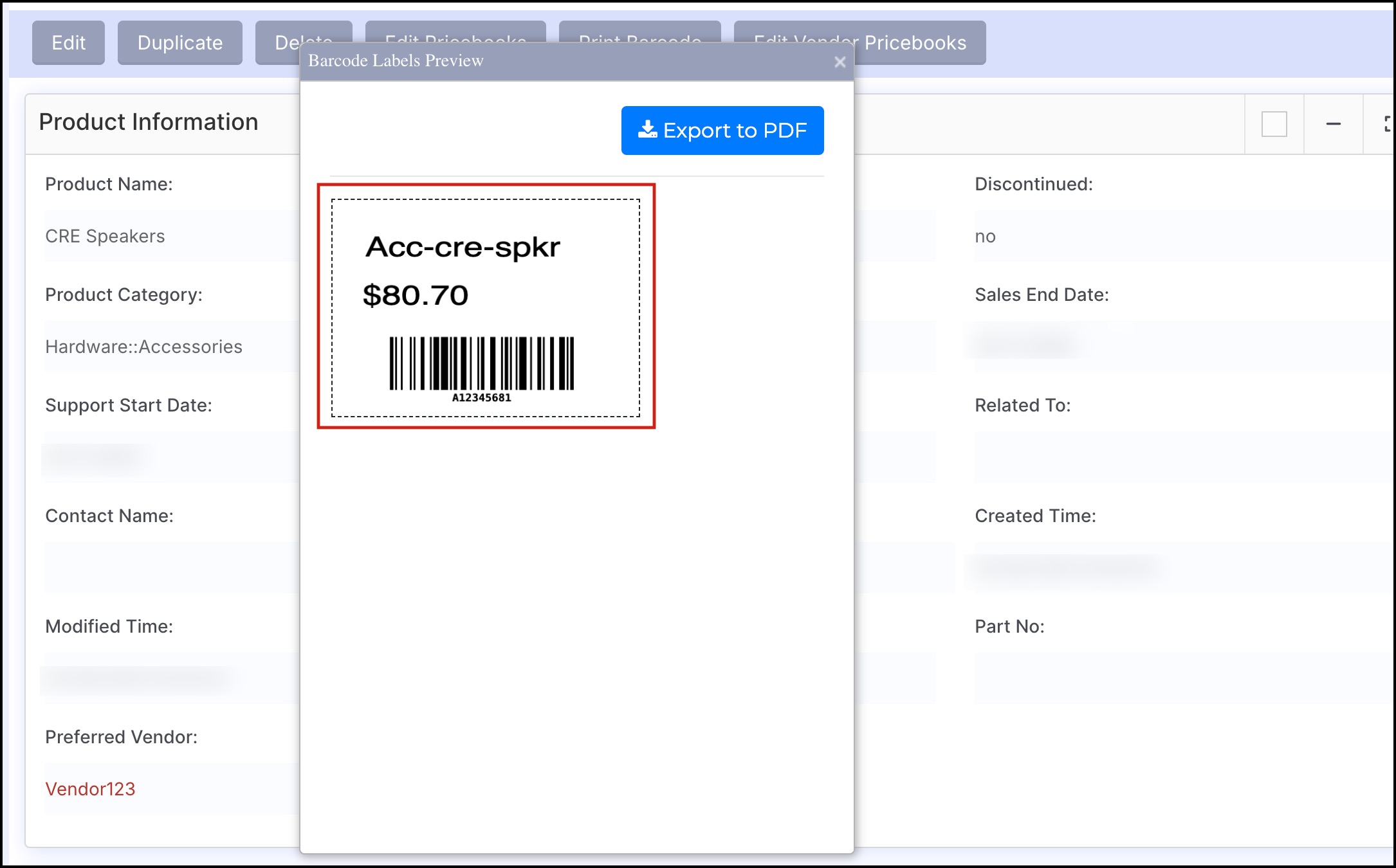1396x868 pixels.
Task: Click the $80.70 price on label
Action: pos(416,296)
